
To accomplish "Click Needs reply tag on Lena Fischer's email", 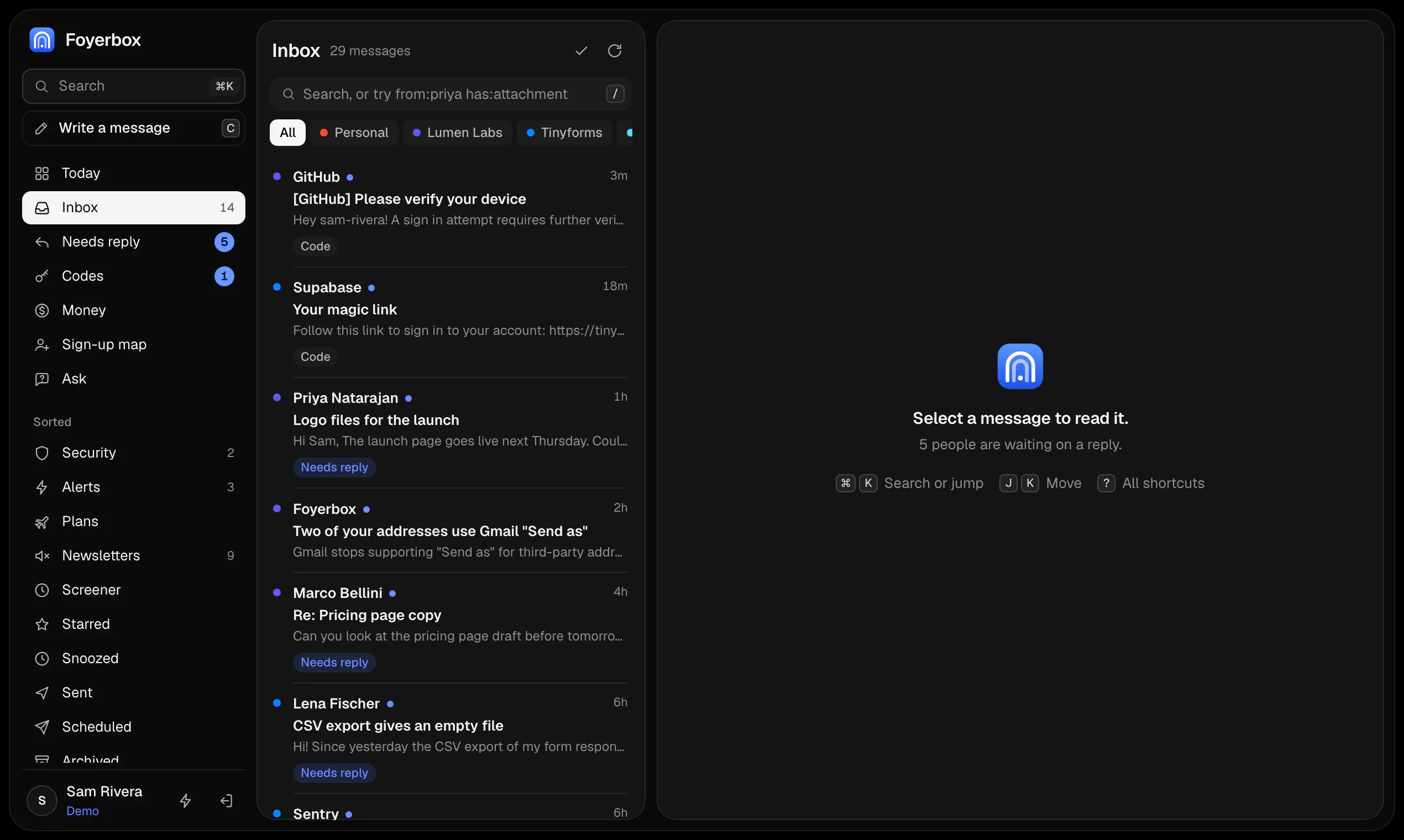I will click(x=334, y=773).
